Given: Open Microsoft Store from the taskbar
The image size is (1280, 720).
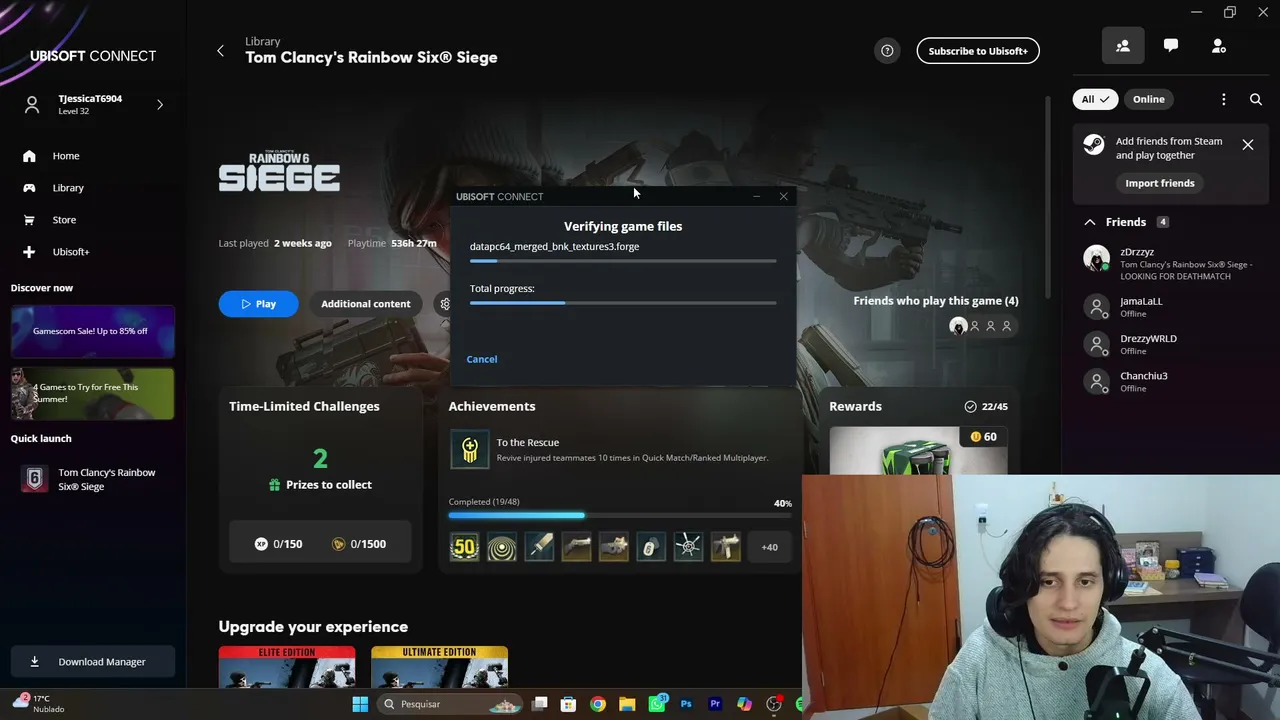Looking at the screenshot, I should coord(568,704).
